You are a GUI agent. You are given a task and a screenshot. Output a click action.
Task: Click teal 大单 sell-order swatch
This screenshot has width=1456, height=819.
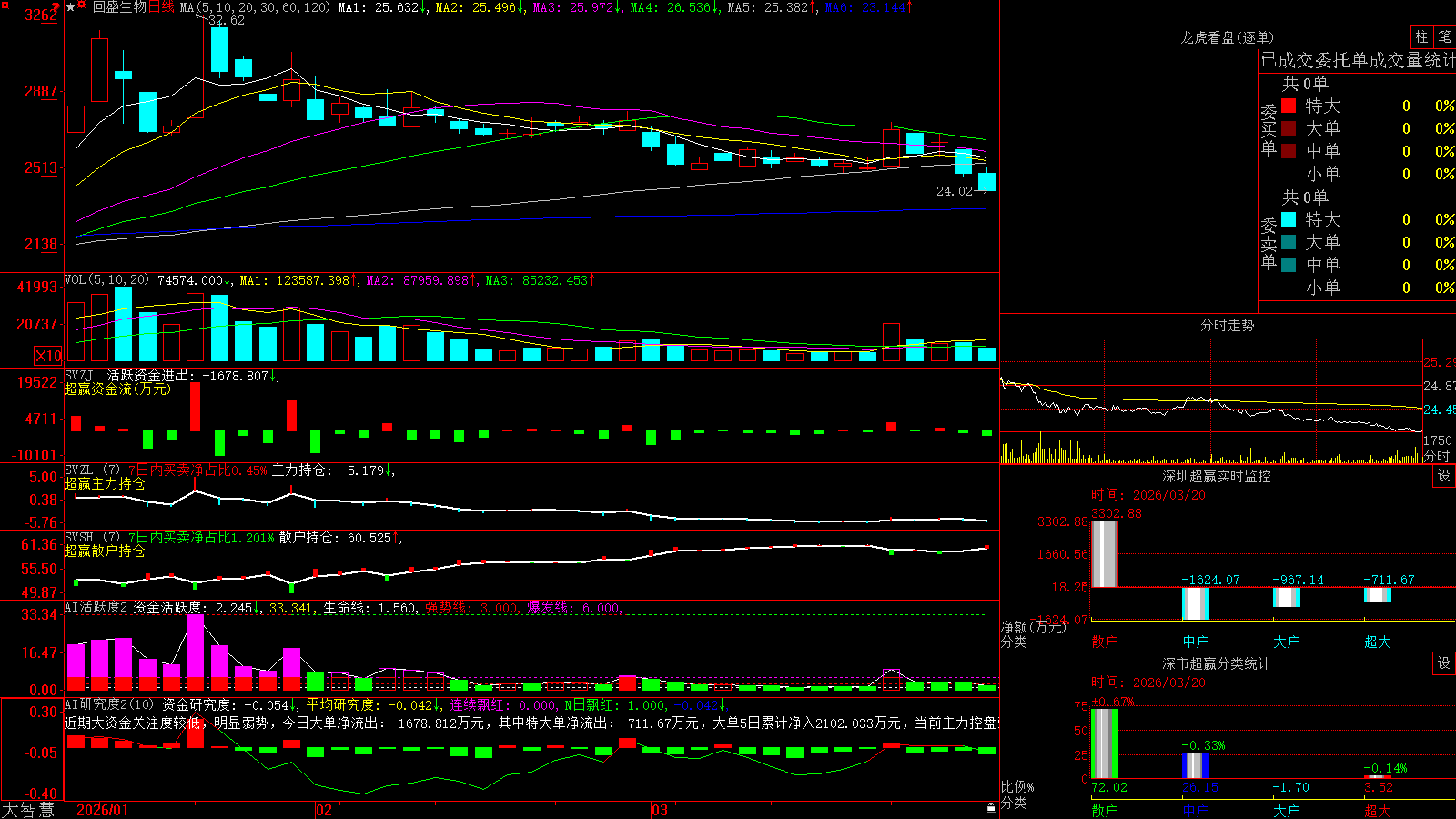pyautogui.click(x=1289, y=242)
